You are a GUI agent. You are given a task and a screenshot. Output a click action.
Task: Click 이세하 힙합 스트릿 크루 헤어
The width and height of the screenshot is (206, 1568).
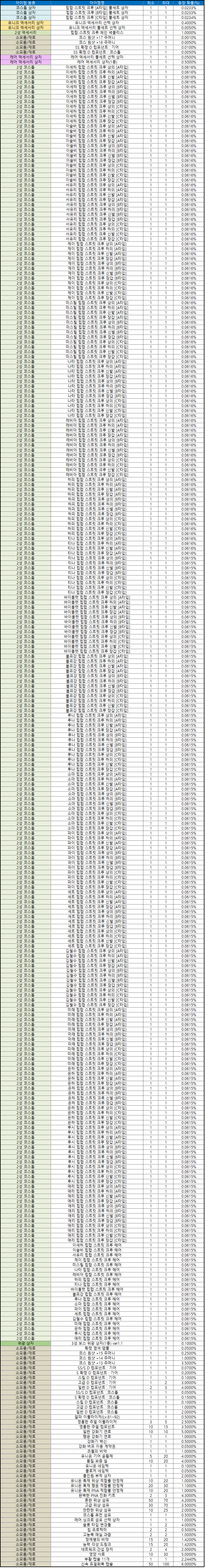point(98,1245)
